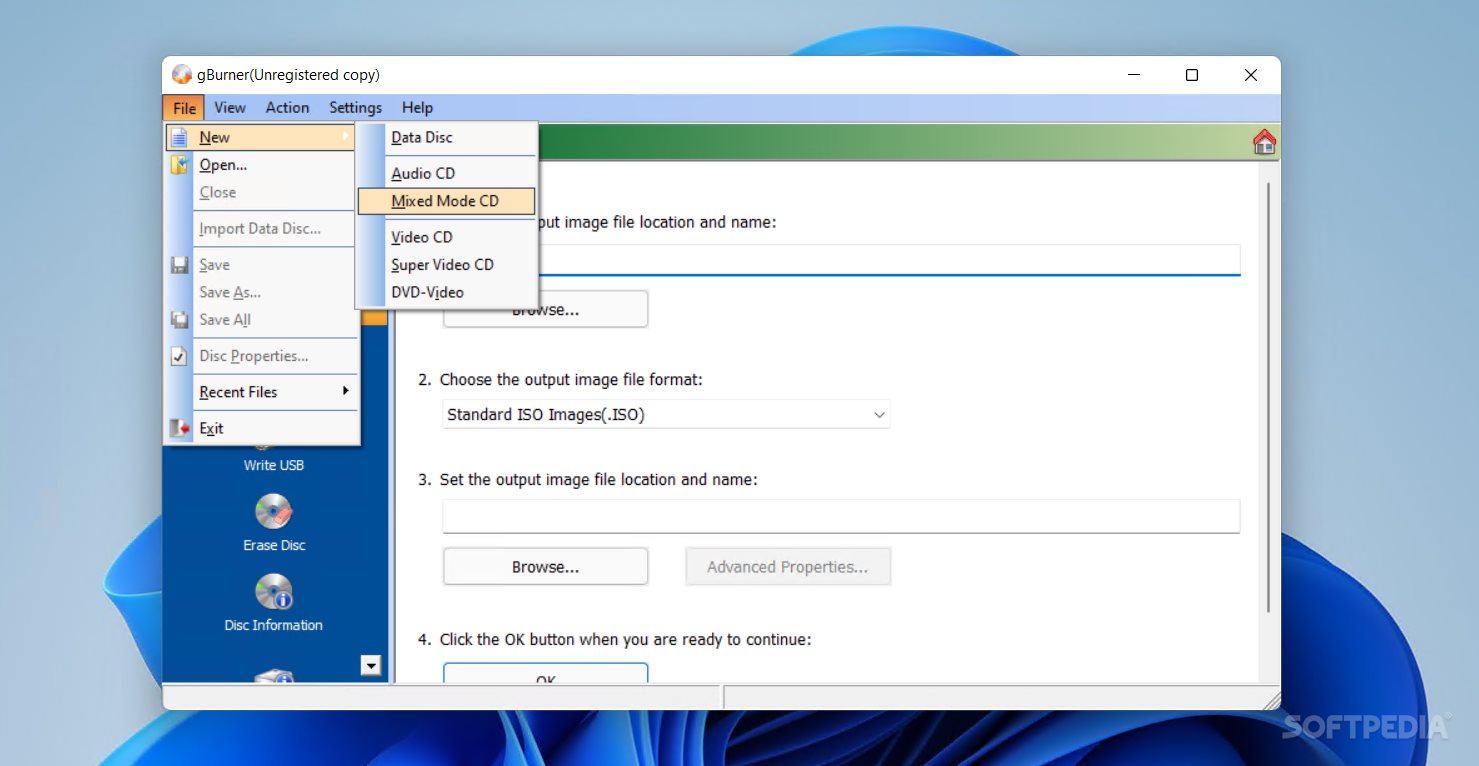1479x766 pixels.
Task: Open the output image file format dropdown
Action: [x=666, y=414]
